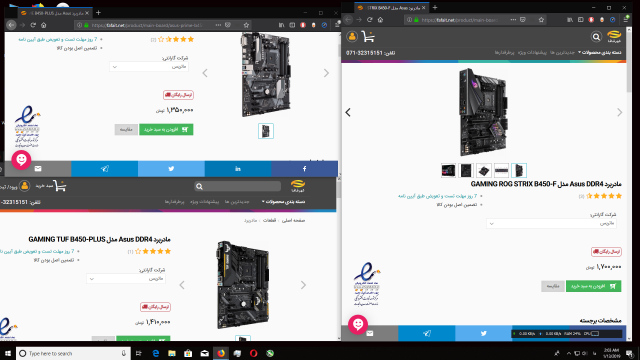Screen dimensions: 640x360
Task: Click search icon in right site header
Action: 596,37
